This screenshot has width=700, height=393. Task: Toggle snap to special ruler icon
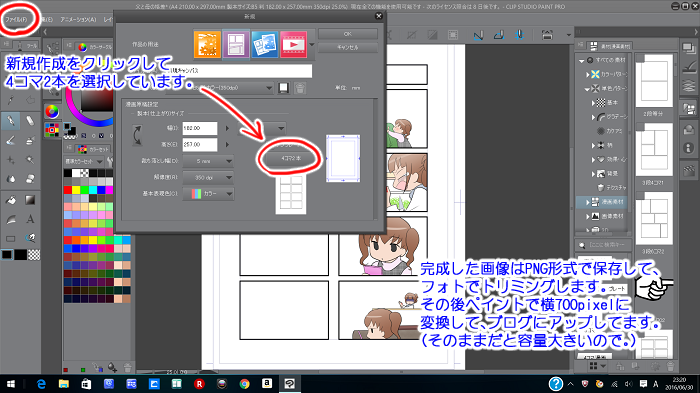pos(499,35)
